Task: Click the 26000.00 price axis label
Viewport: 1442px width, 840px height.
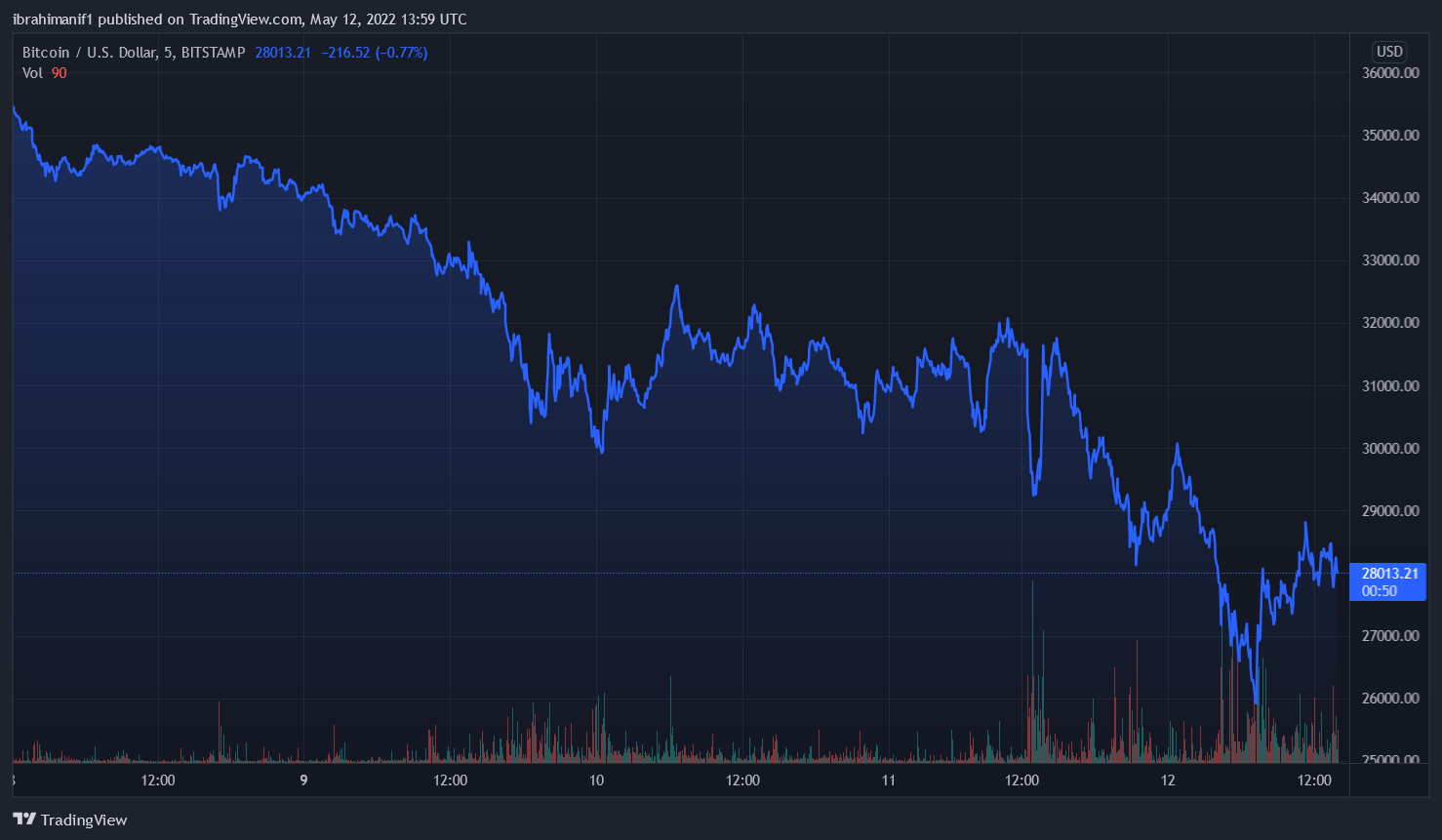Action: (1390, 699)
